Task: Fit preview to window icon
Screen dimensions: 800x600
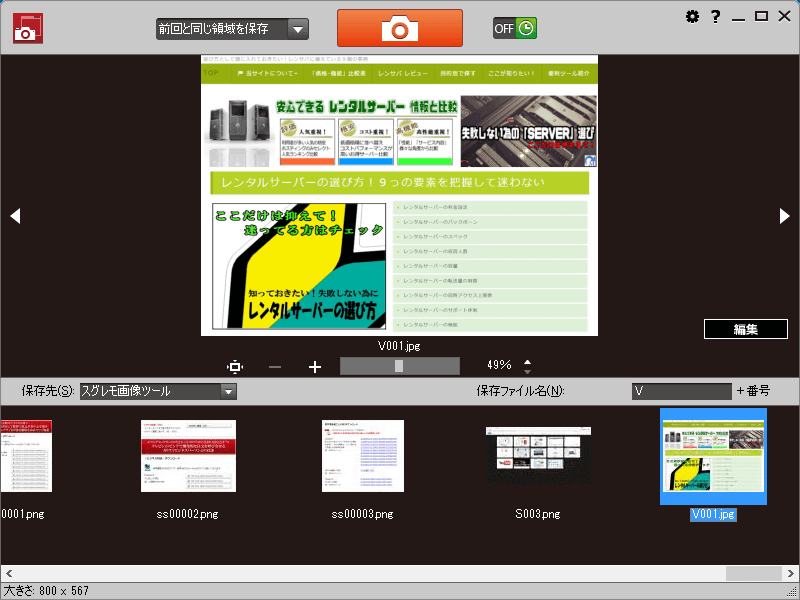Action: [x=235, y=366]
